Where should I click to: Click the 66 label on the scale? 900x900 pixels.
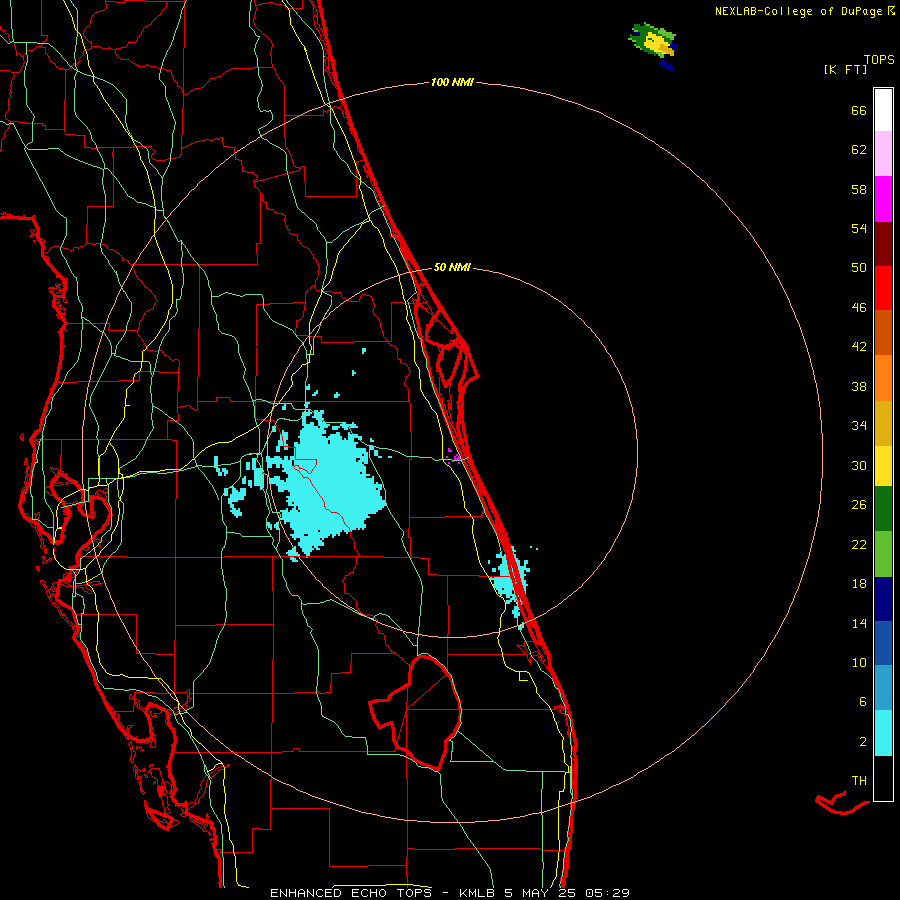tap(859, 111)
